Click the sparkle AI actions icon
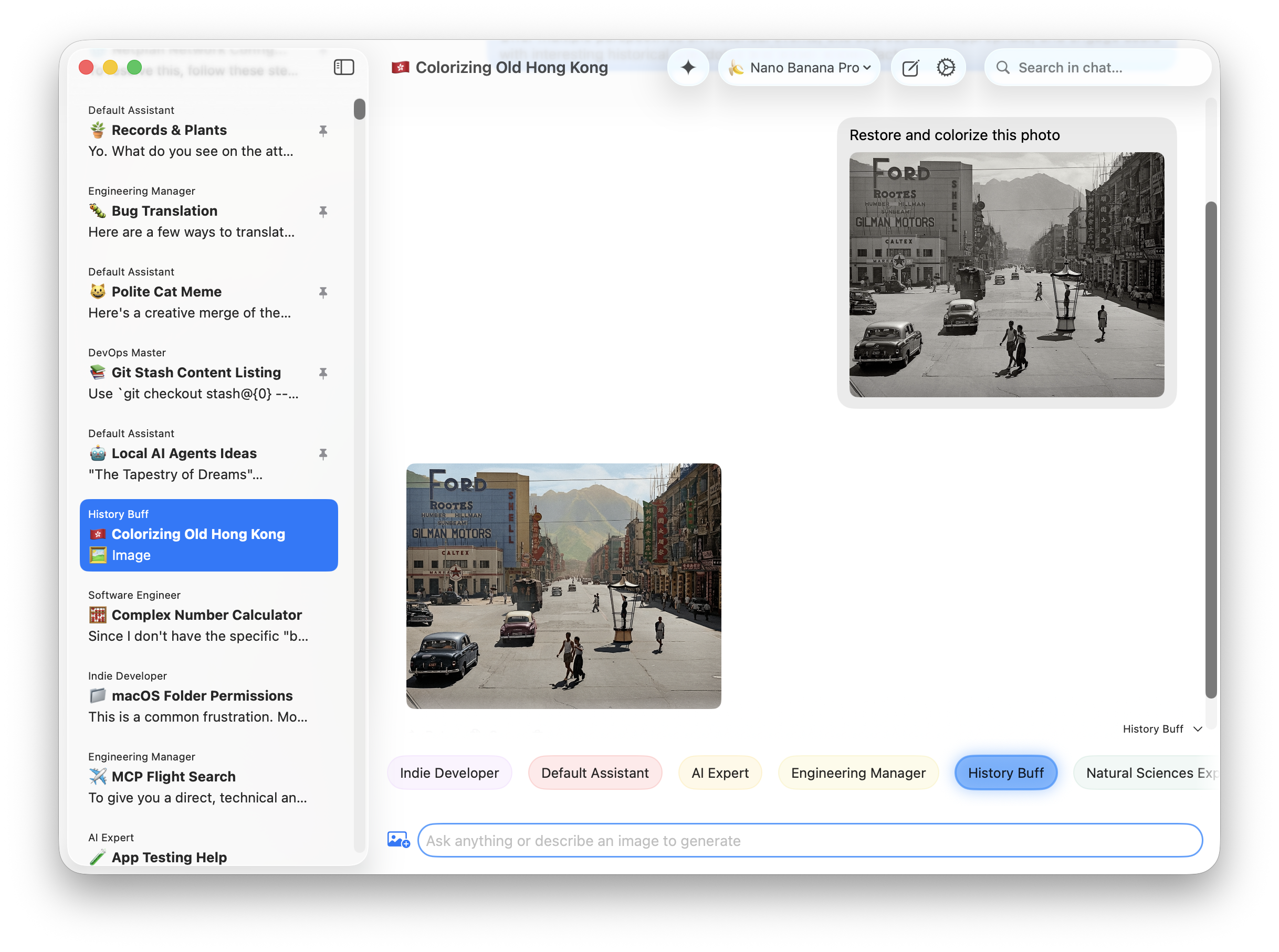This screenshot has width=1279, height=952. (x=688, y=67)
